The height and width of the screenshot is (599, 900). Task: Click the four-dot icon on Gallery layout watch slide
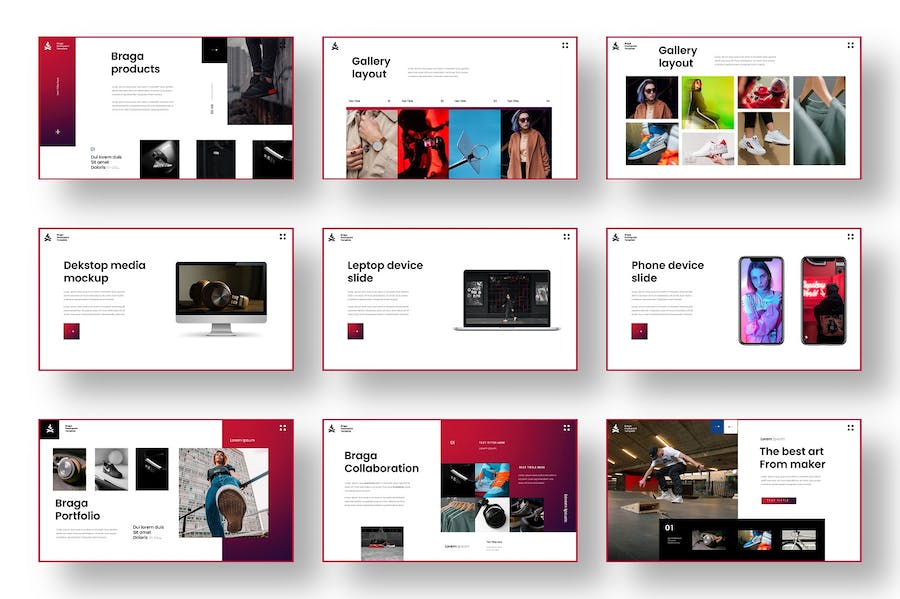[565, 45]
